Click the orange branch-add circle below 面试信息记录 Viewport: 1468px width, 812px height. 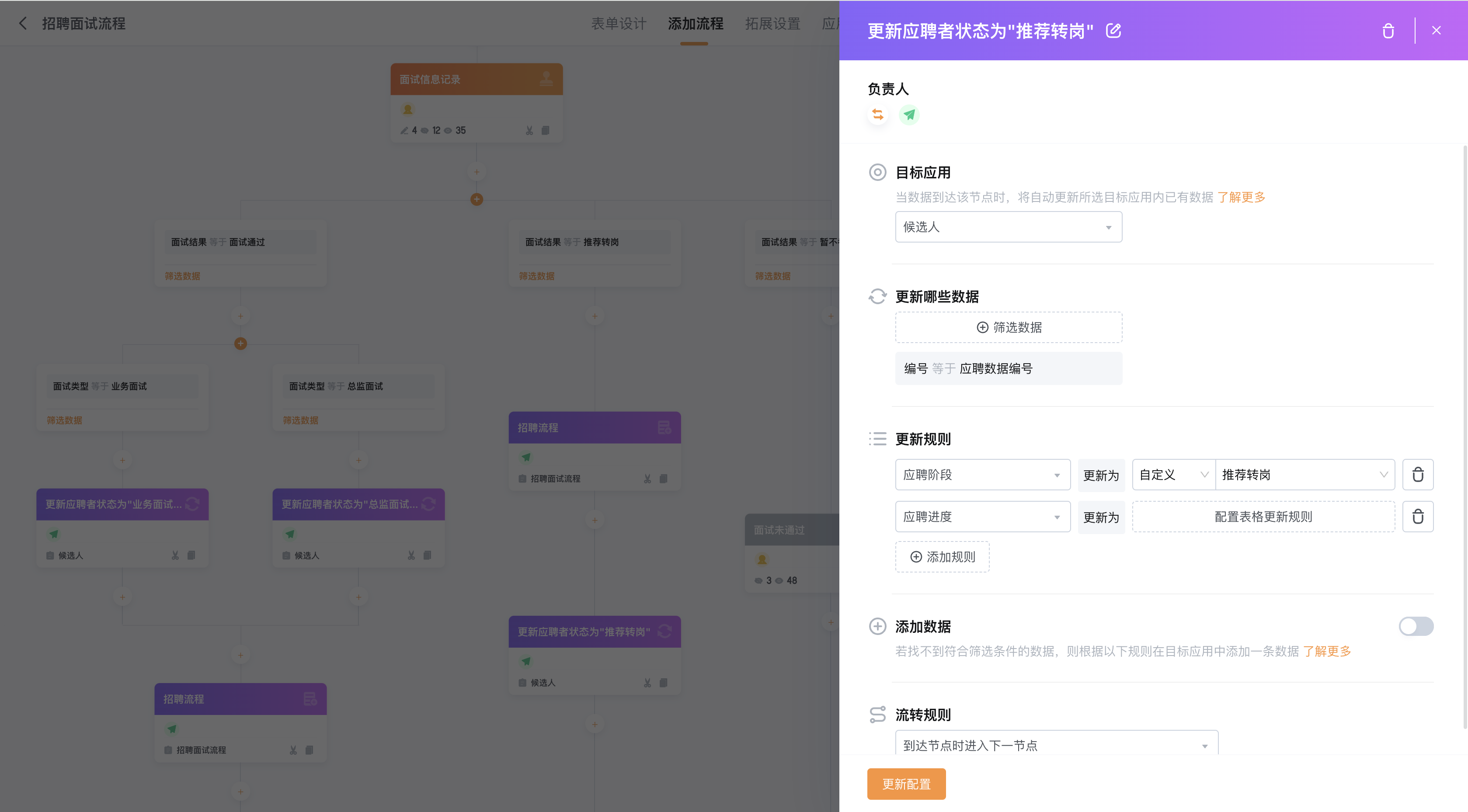click(x=477, y=199)
